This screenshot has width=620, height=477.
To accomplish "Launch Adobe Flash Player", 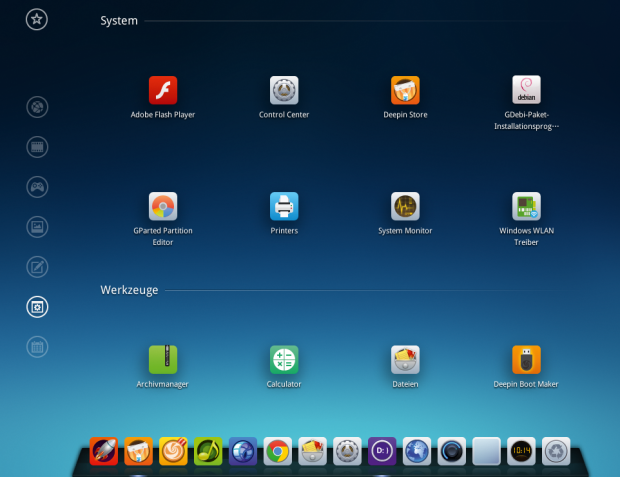I will tap(163, 91).
